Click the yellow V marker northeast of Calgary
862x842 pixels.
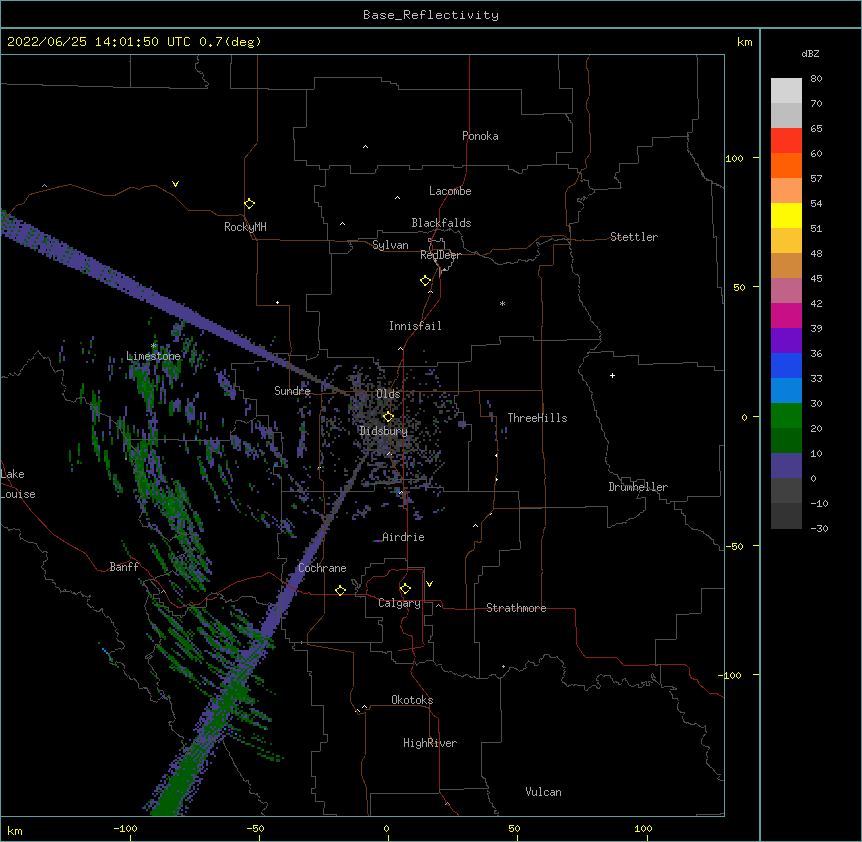429,584
